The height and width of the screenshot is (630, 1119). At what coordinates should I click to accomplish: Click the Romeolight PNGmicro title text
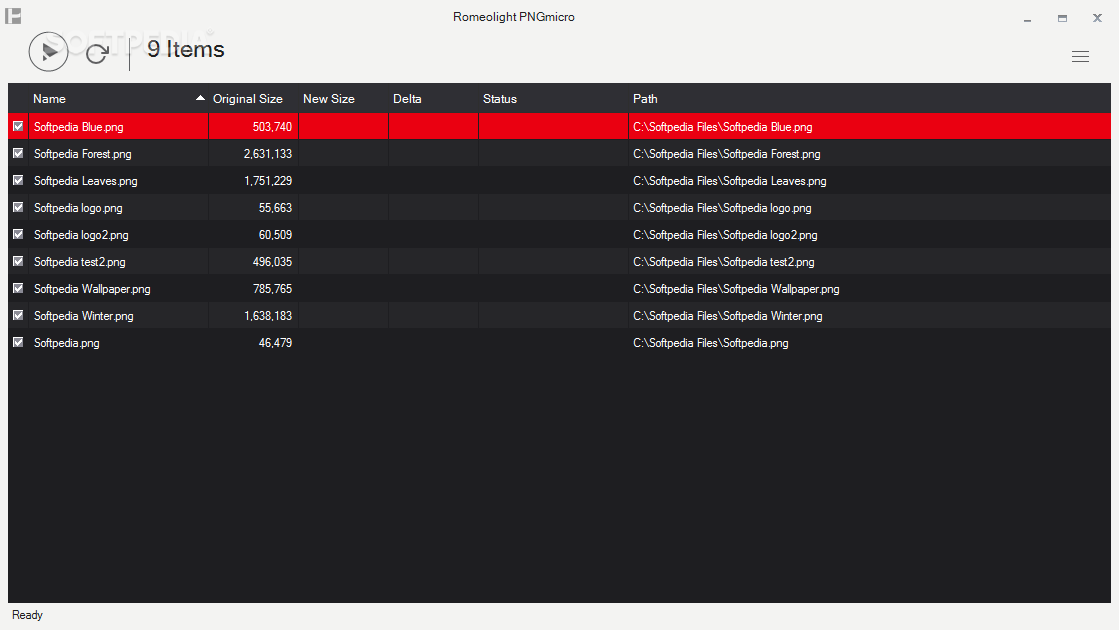[514, 17]
